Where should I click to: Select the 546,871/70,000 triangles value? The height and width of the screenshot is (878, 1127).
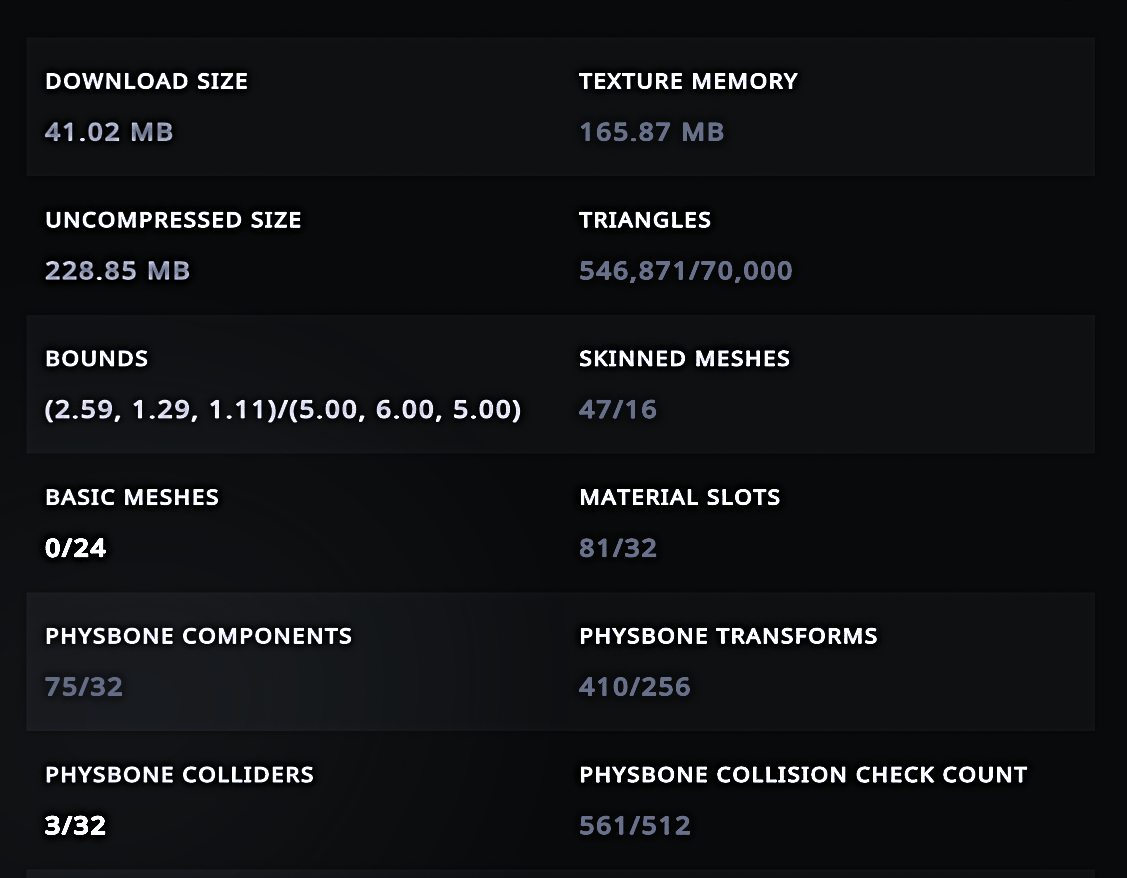coord(685,271)
